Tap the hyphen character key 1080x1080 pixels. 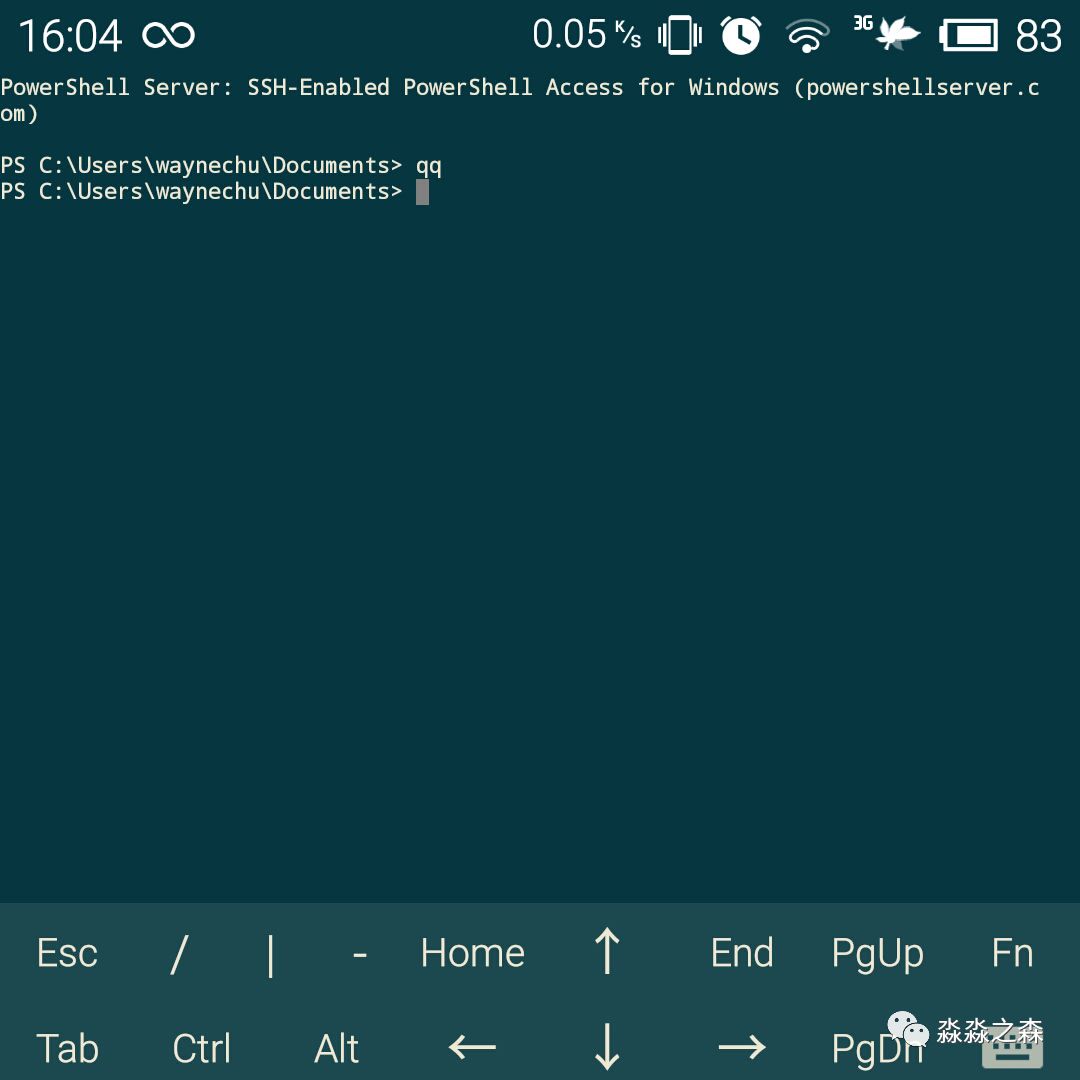(359, 952)
